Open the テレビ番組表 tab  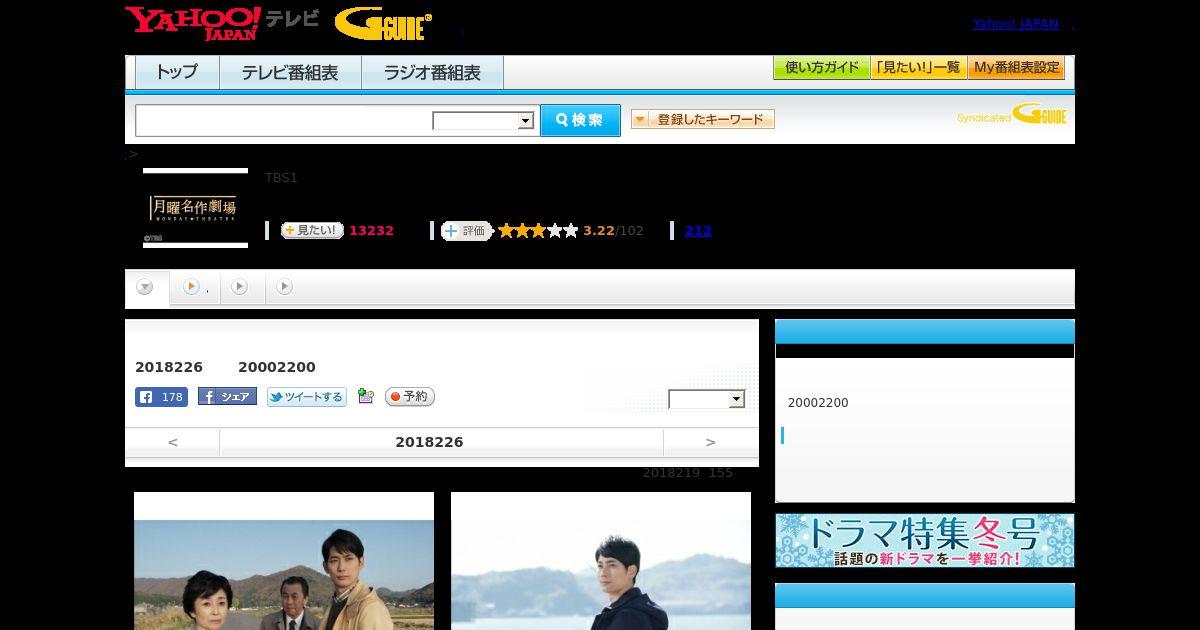290,73
